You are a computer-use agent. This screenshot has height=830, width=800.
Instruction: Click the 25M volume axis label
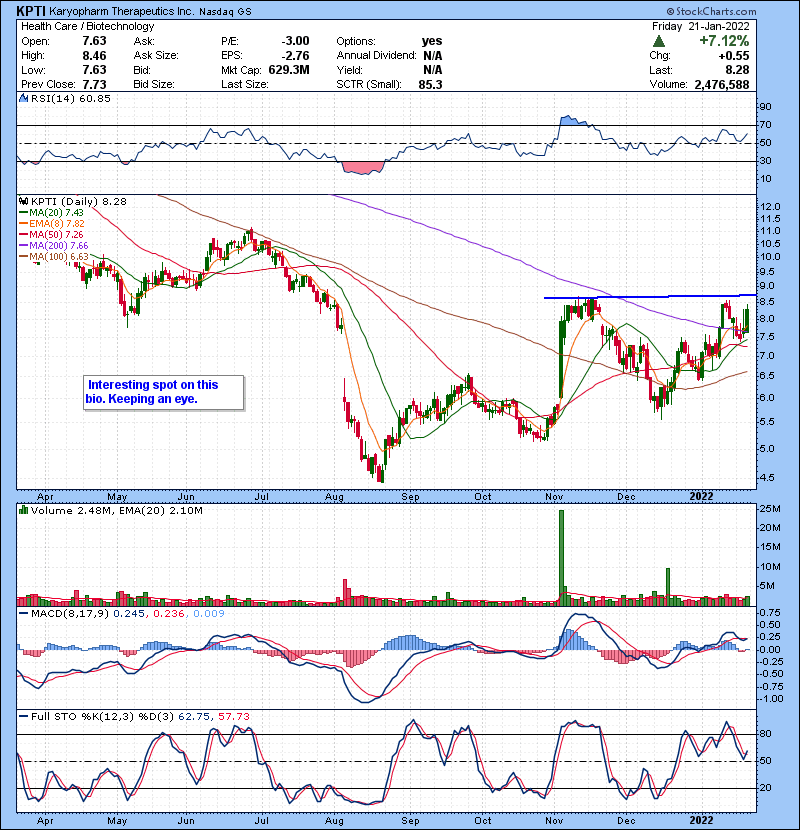[x=770, y=509]
